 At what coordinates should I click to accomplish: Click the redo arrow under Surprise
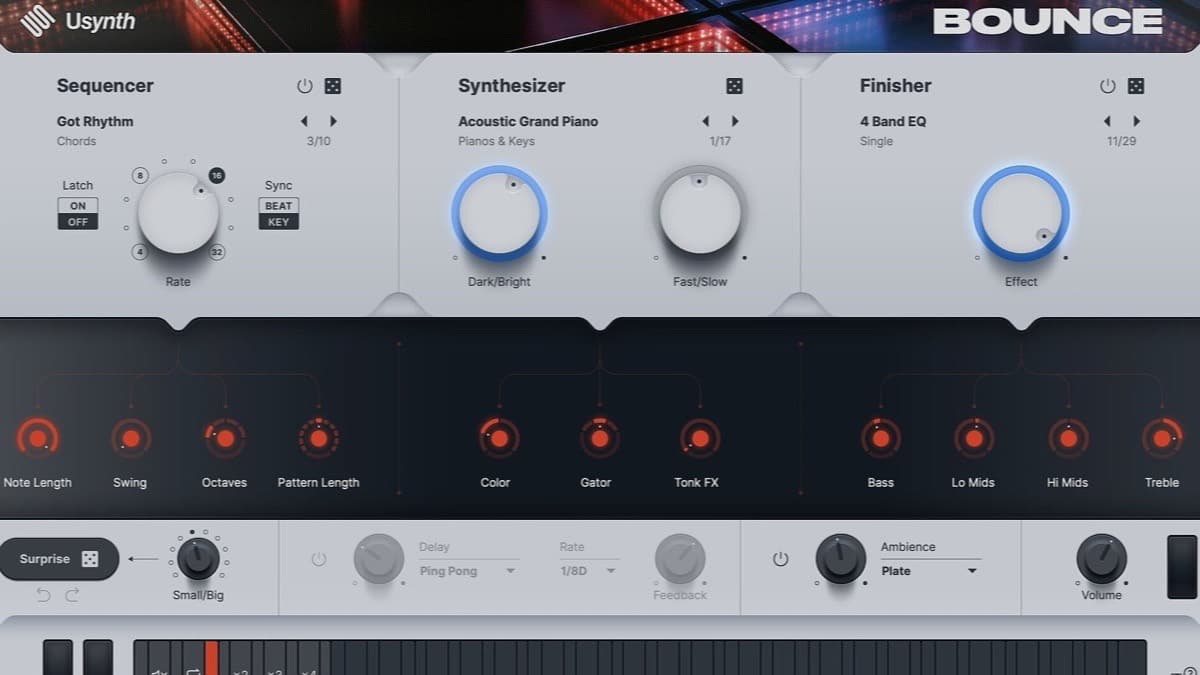click(72, 595)
